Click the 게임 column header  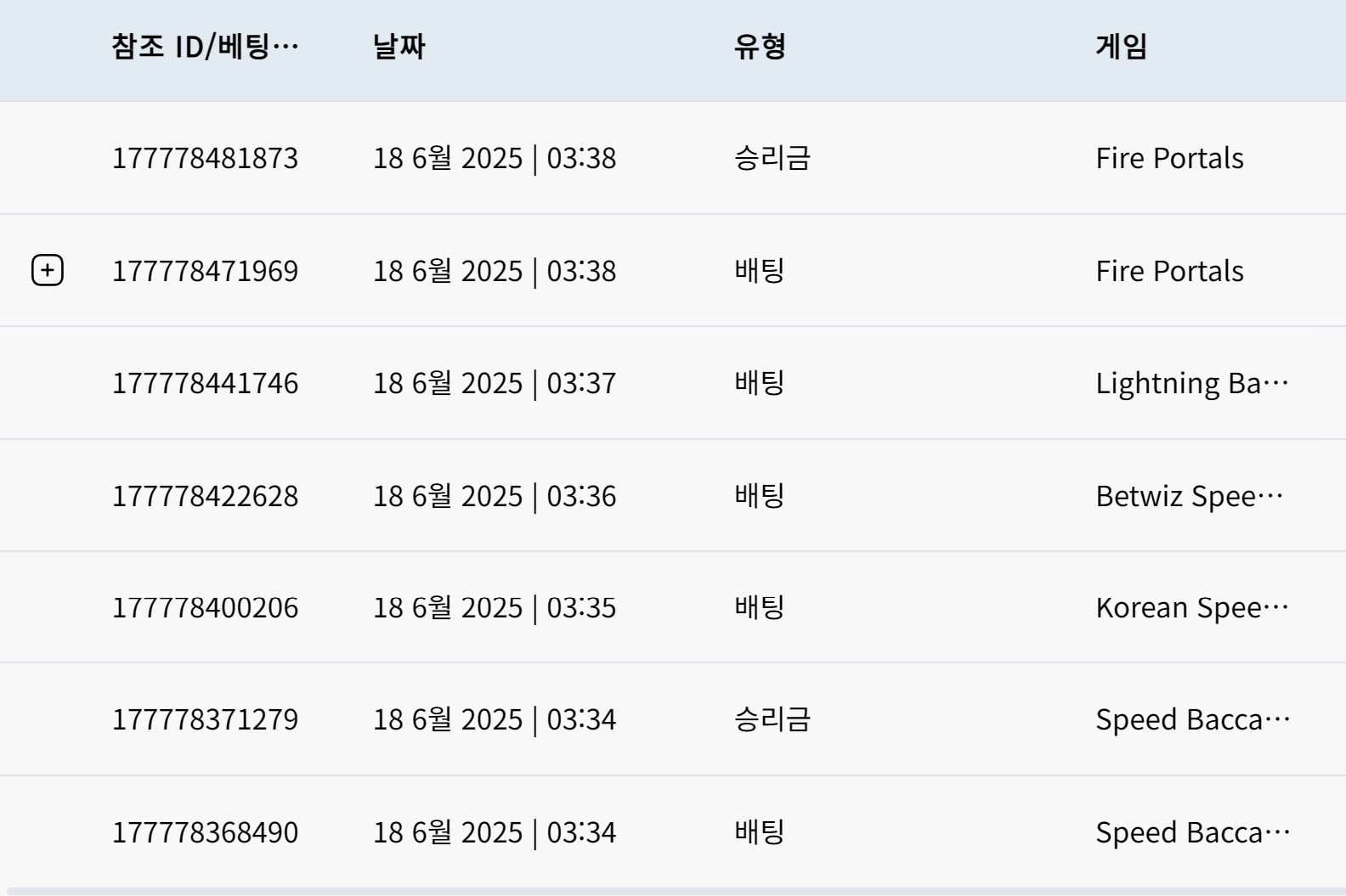(x=1122, y=46)
